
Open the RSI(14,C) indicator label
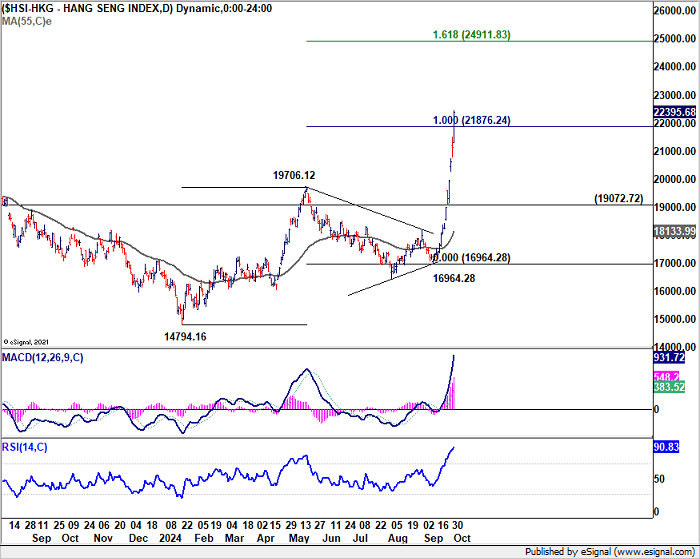pos(25,447)
